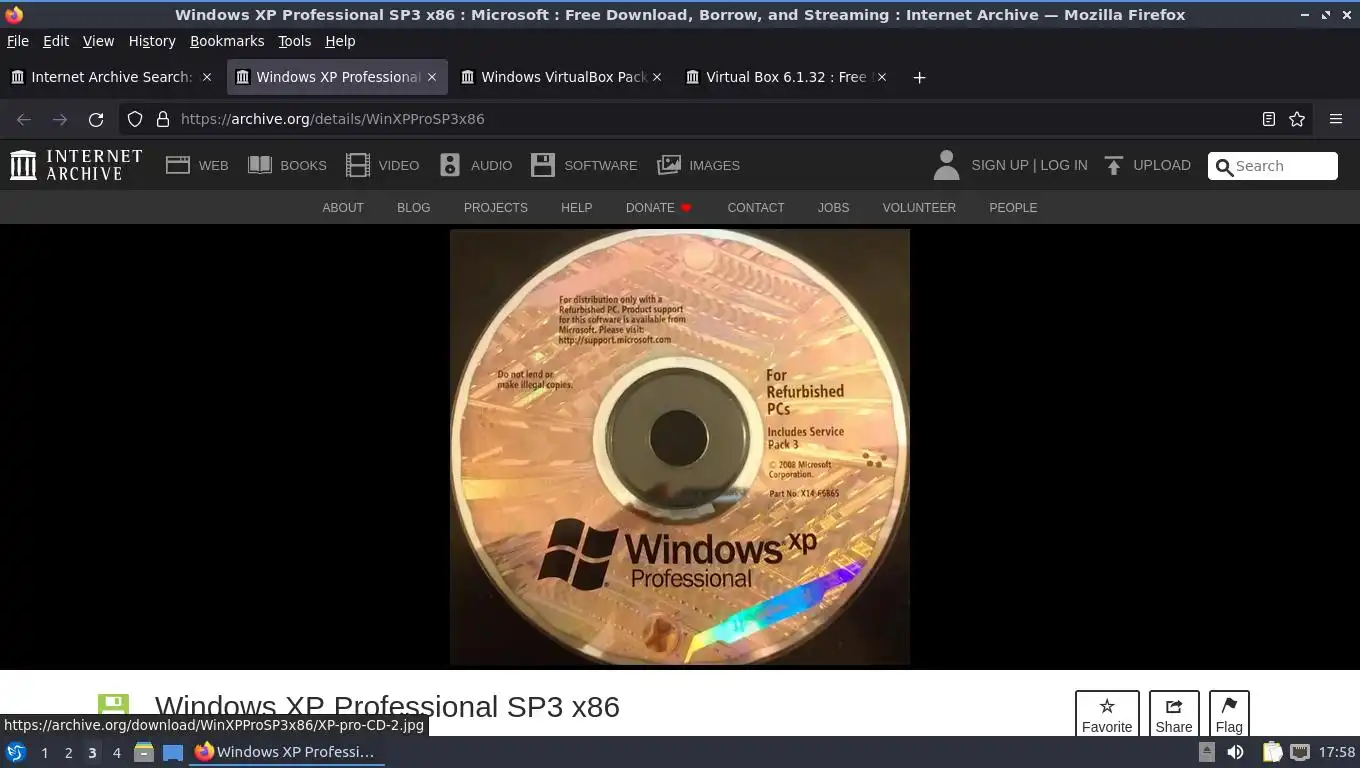Click the show desktop taskbar icon

173,752
